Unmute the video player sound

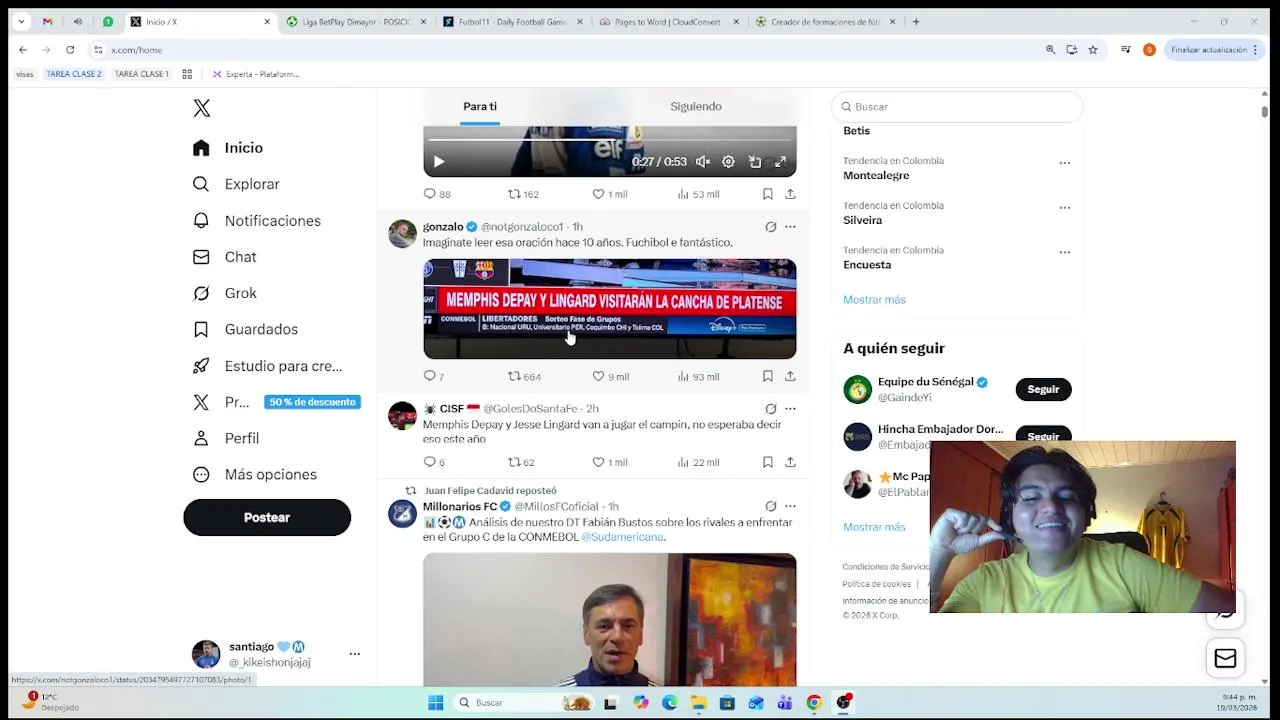[x=703, y=162]
